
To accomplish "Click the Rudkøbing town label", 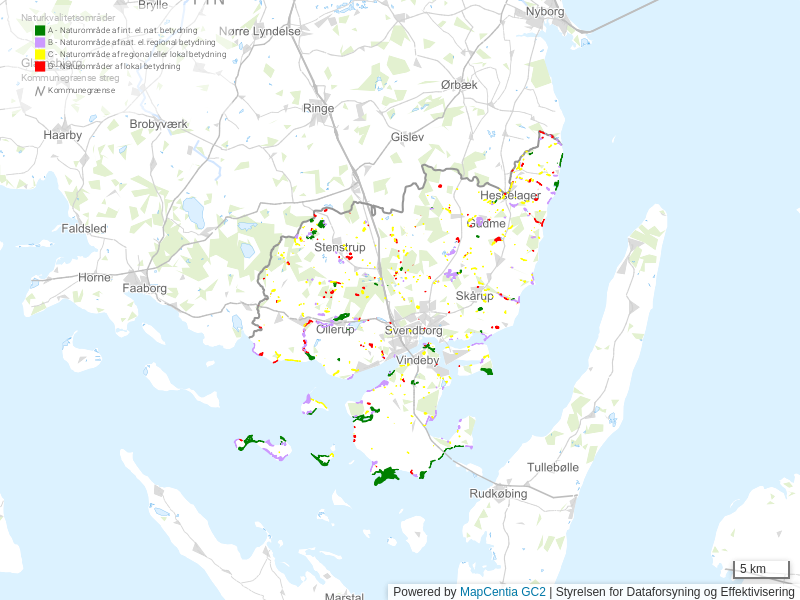I will tap(498, 493).
